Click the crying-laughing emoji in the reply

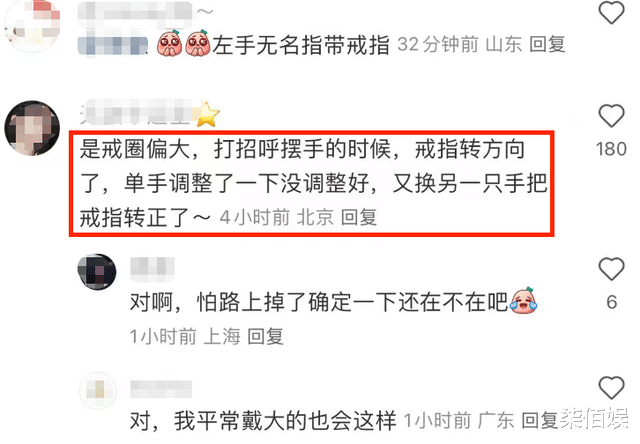[x=524, y=301]
